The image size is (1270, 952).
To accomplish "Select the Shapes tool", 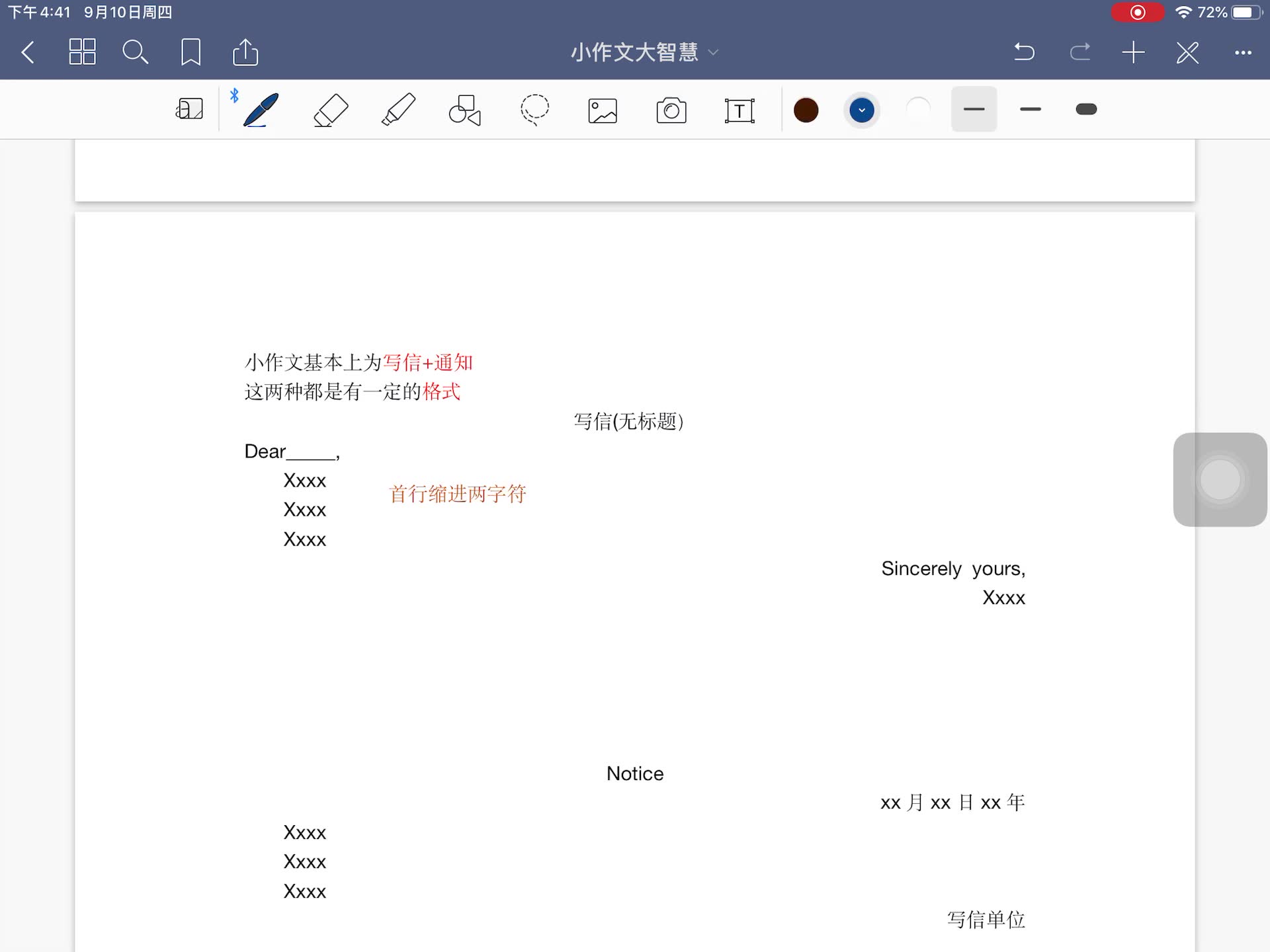I will click(465, 110).
